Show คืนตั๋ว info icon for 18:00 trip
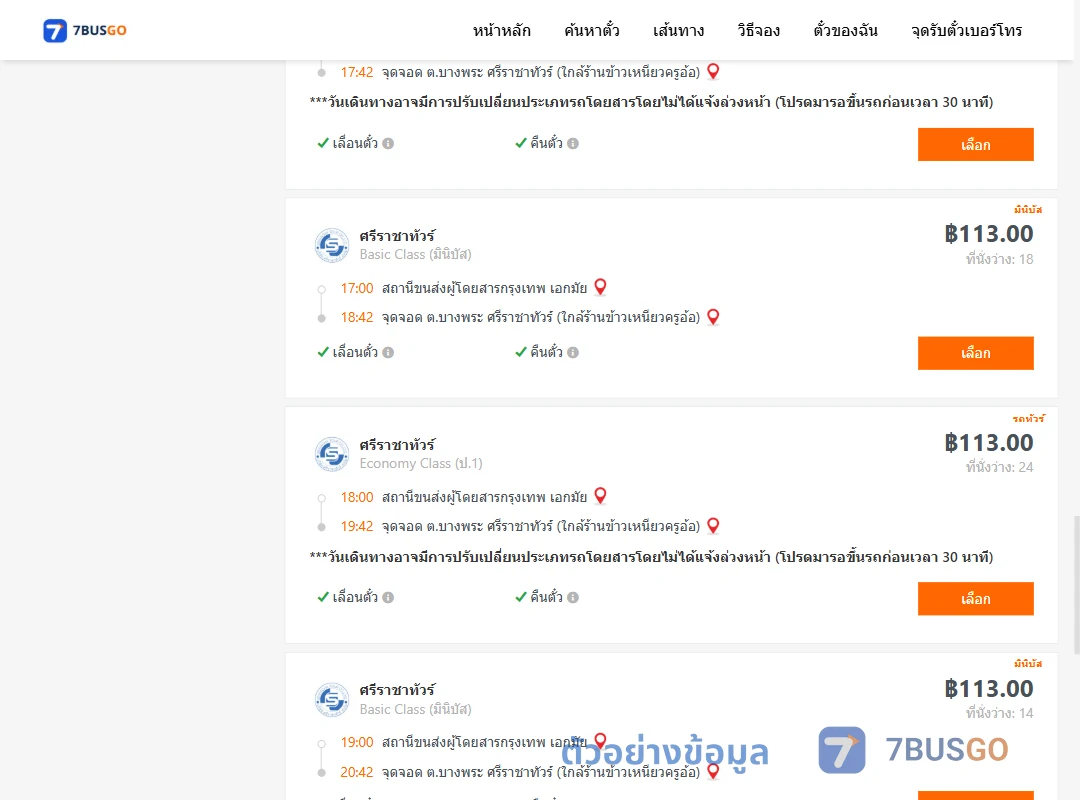The image size is (1080, 800). [573, 597]
